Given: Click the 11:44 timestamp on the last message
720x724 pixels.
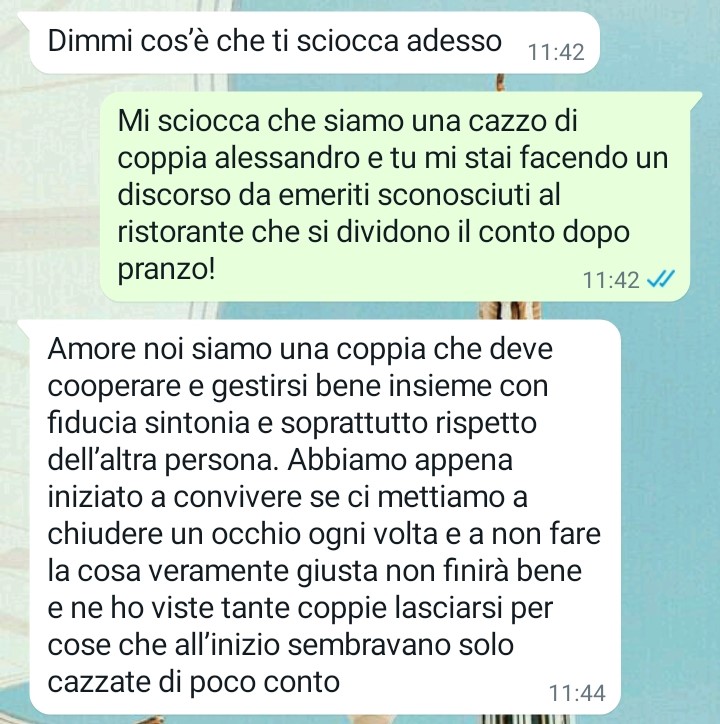Looking at the screenshot, I should coord(577,693).
